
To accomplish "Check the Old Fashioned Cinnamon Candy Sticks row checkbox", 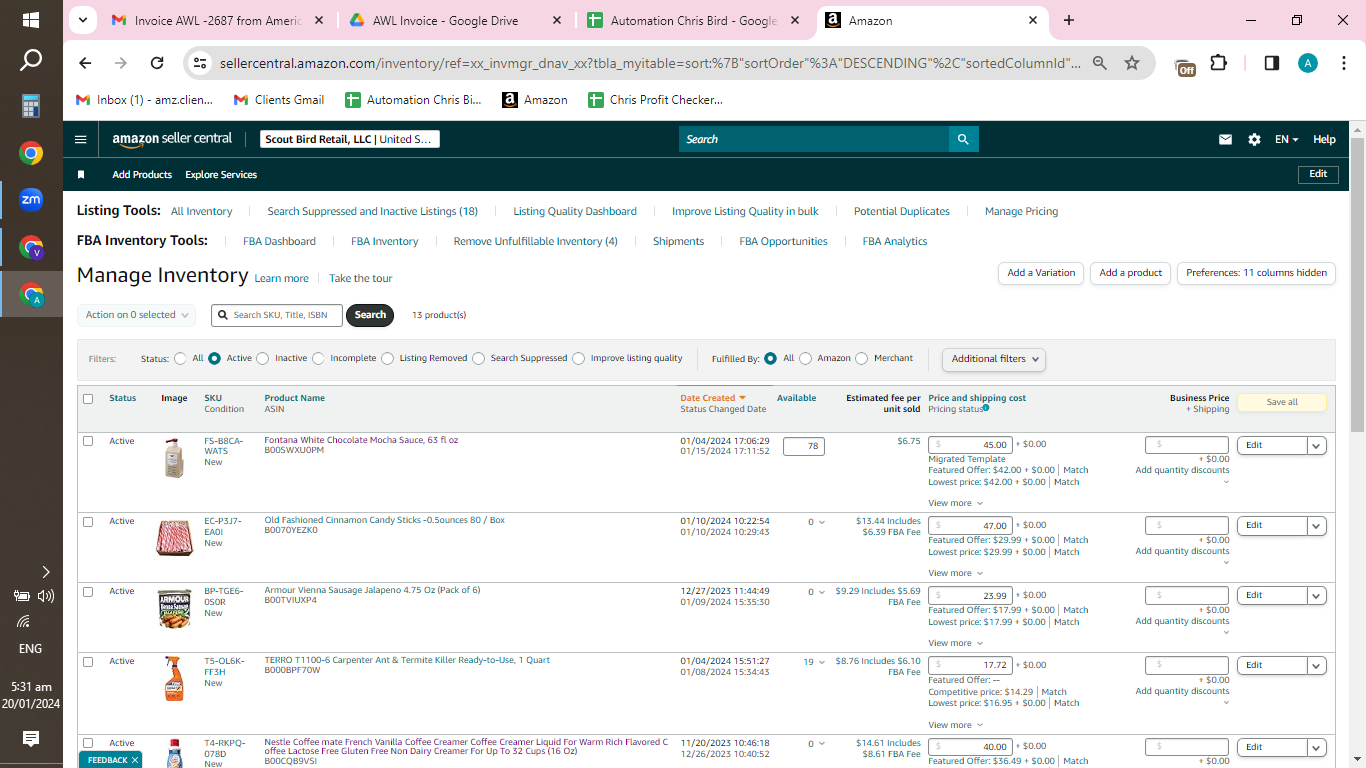I will pos(88,522).
